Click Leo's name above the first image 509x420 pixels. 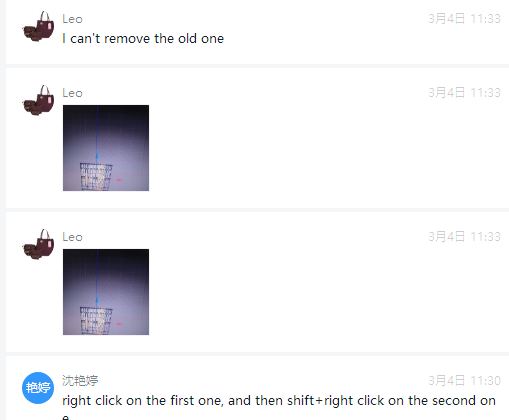[x=72, y=93]
